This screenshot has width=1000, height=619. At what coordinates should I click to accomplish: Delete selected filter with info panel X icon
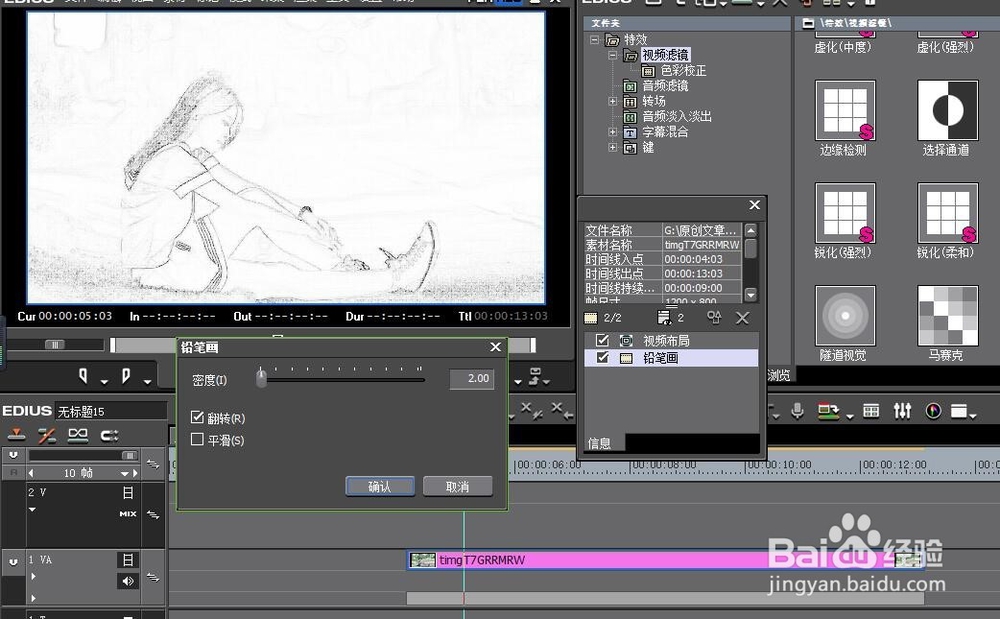(742, 317)
